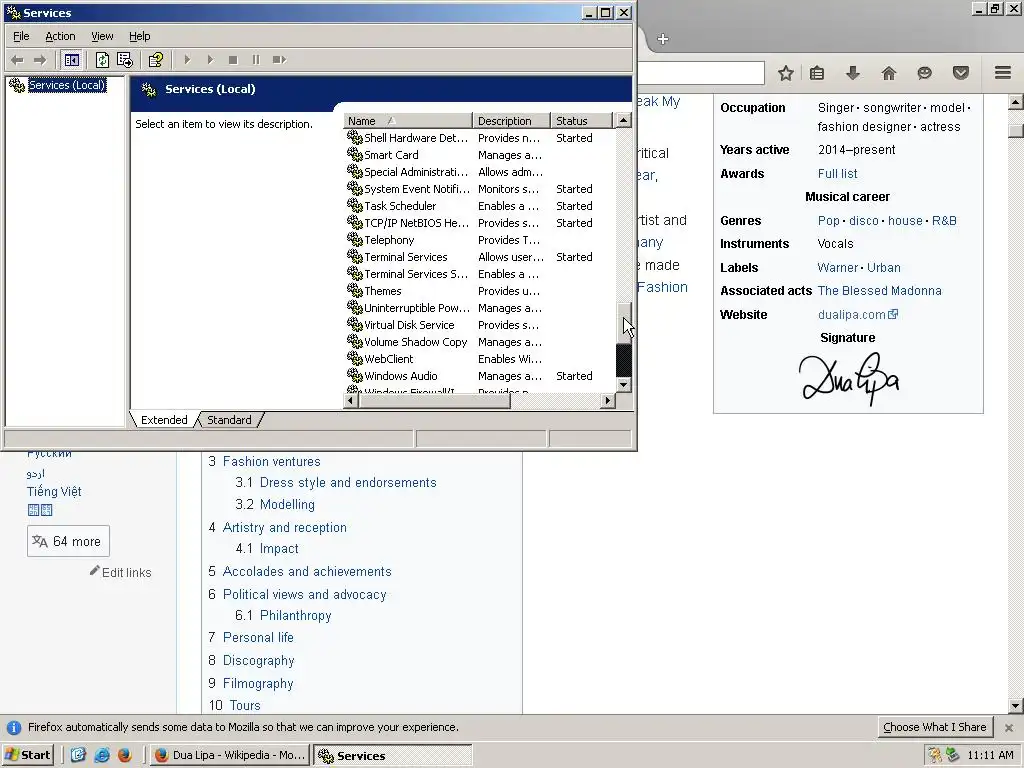This screenshot has width=1024, height=768.
Task: Select the Task Scheduler service
Action: (x=479, y=206)
